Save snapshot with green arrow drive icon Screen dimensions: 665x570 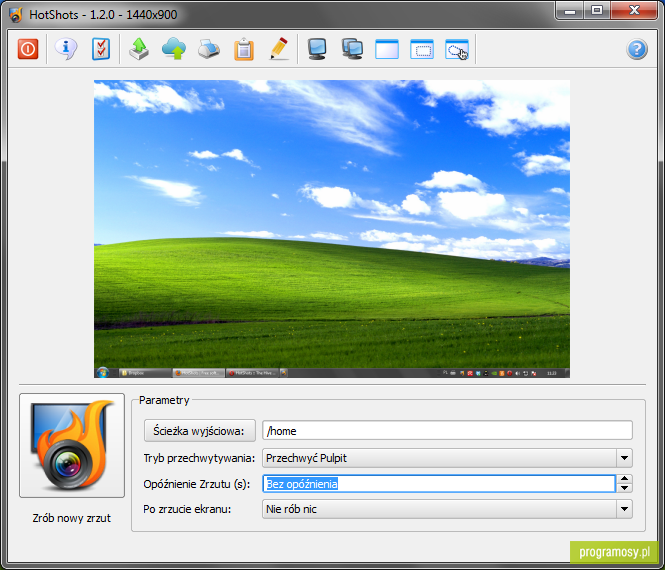click(139, 49)
